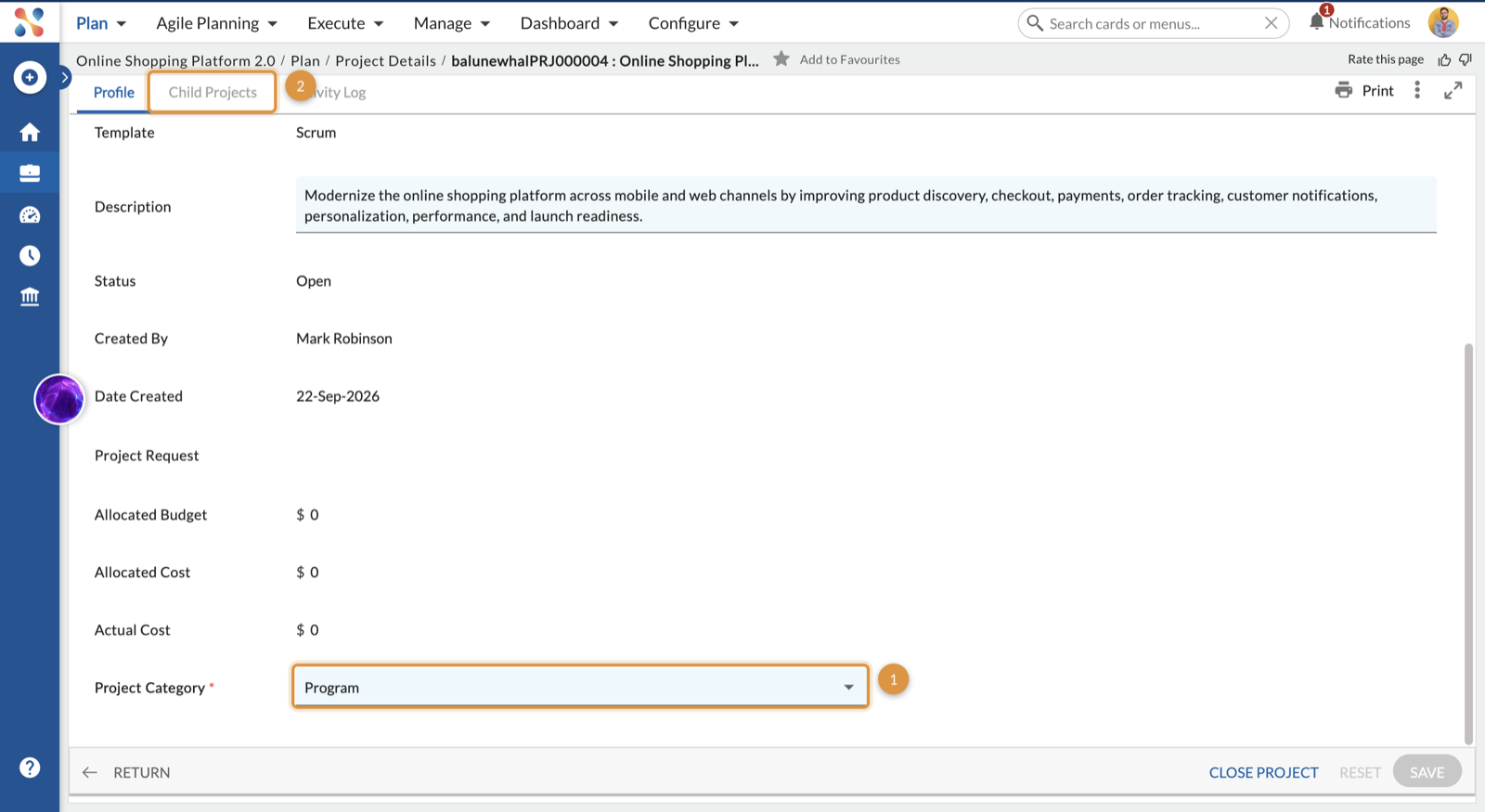This screenshot has height=812, width=1485.
Task: Open the help question mark icon
Action: click(x=30, y=767)
